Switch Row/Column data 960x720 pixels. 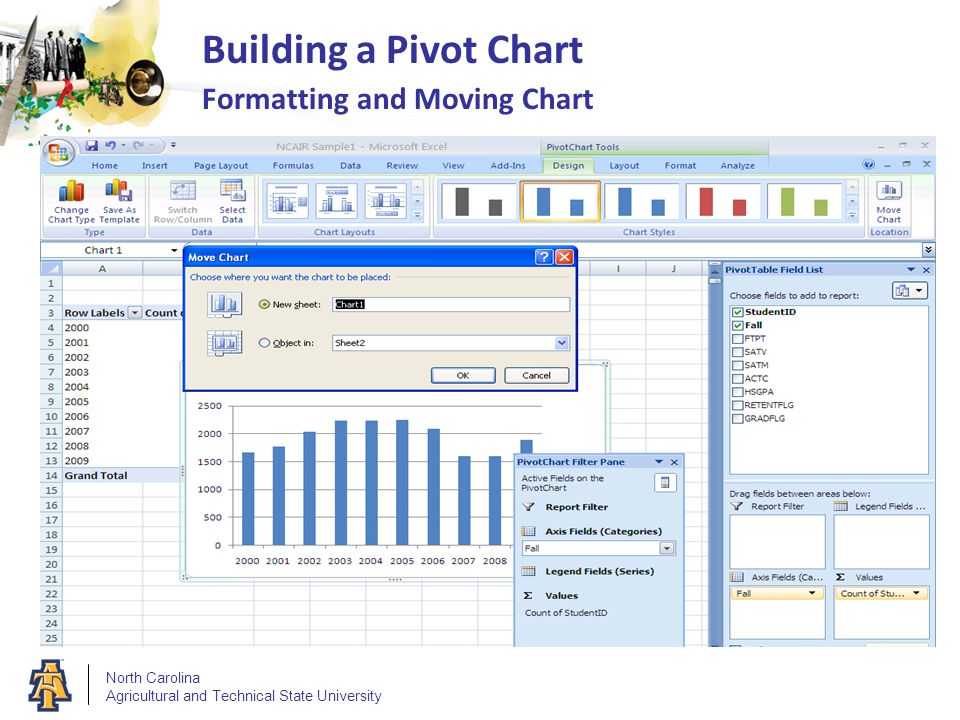point(182,201)
